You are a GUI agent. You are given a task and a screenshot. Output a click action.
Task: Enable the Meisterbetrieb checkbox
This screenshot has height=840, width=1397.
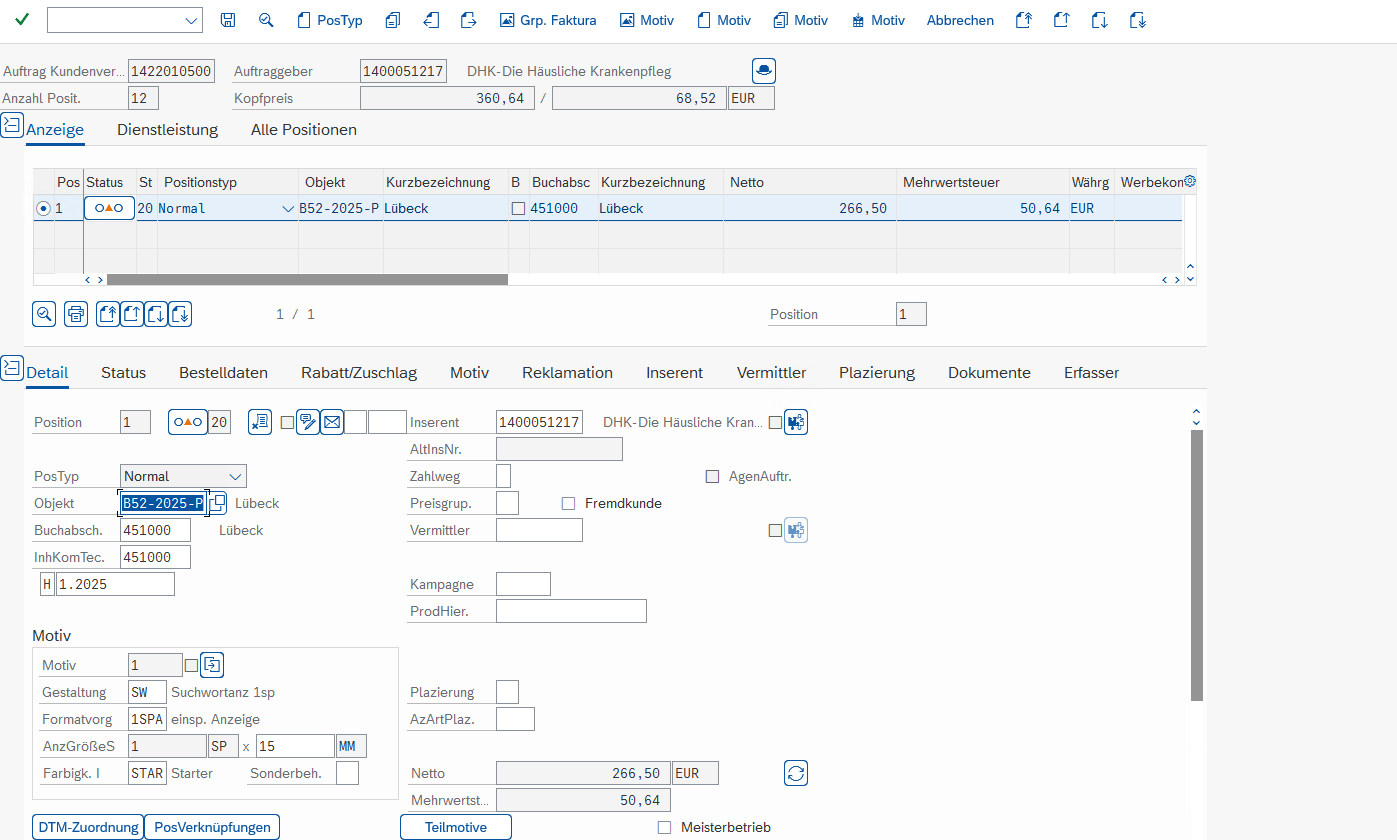click(664, 827)
